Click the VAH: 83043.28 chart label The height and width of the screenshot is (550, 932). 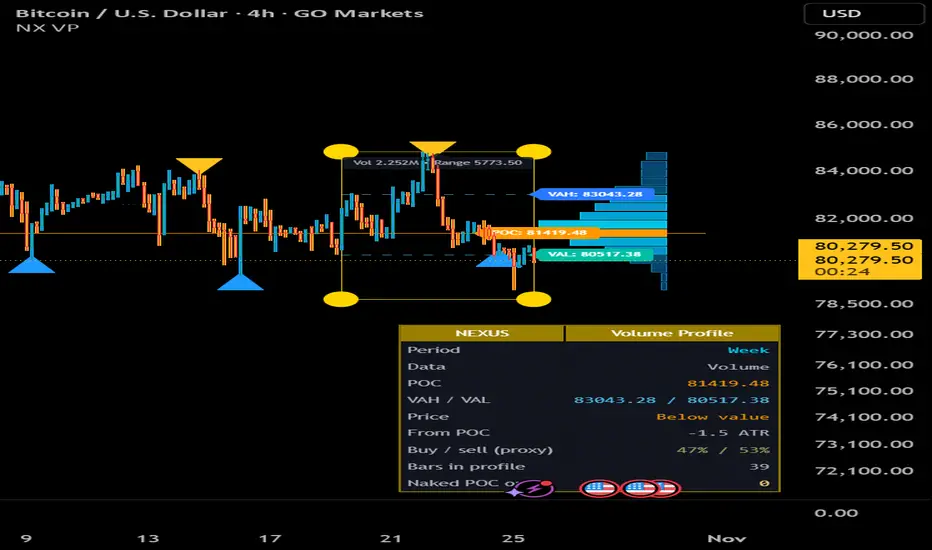click(595, 194)
